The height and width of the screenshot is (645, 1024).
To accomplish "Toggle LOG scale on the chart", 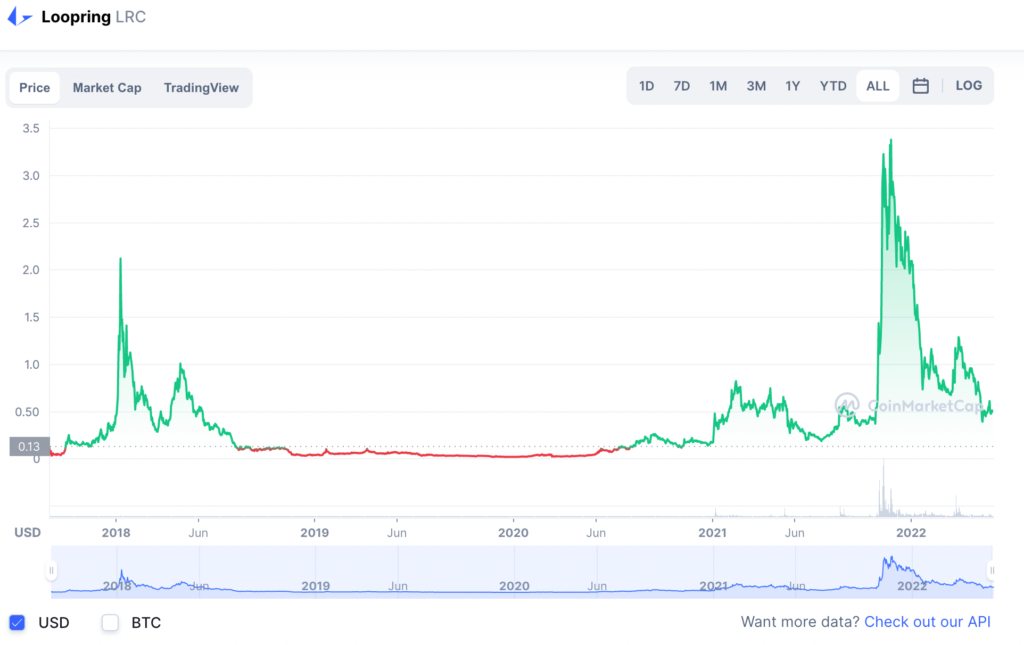I will coord(968,86).
